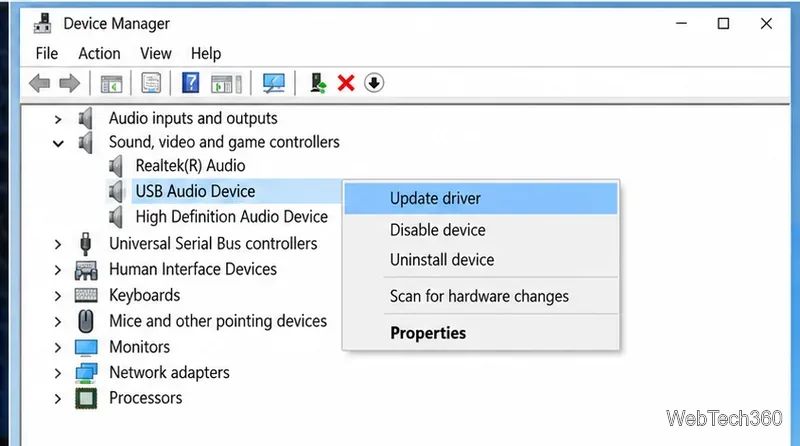Screen dimensions: 800x446
Task: Expand Audio inputs and outputs node
Action: click(x=58, y=119)
